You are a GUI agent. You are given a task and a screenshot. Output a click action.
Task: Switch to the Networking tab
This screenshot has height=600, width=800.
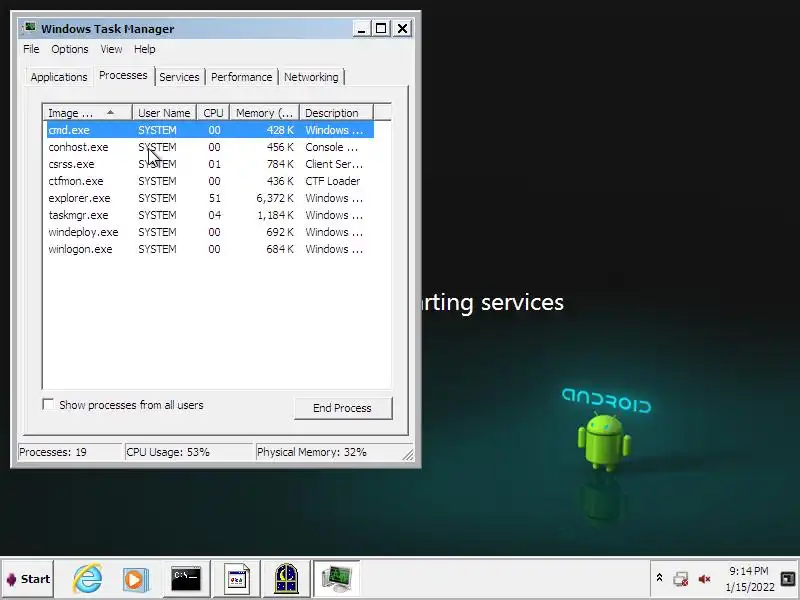pyautogui.click(x=311, y=77)
